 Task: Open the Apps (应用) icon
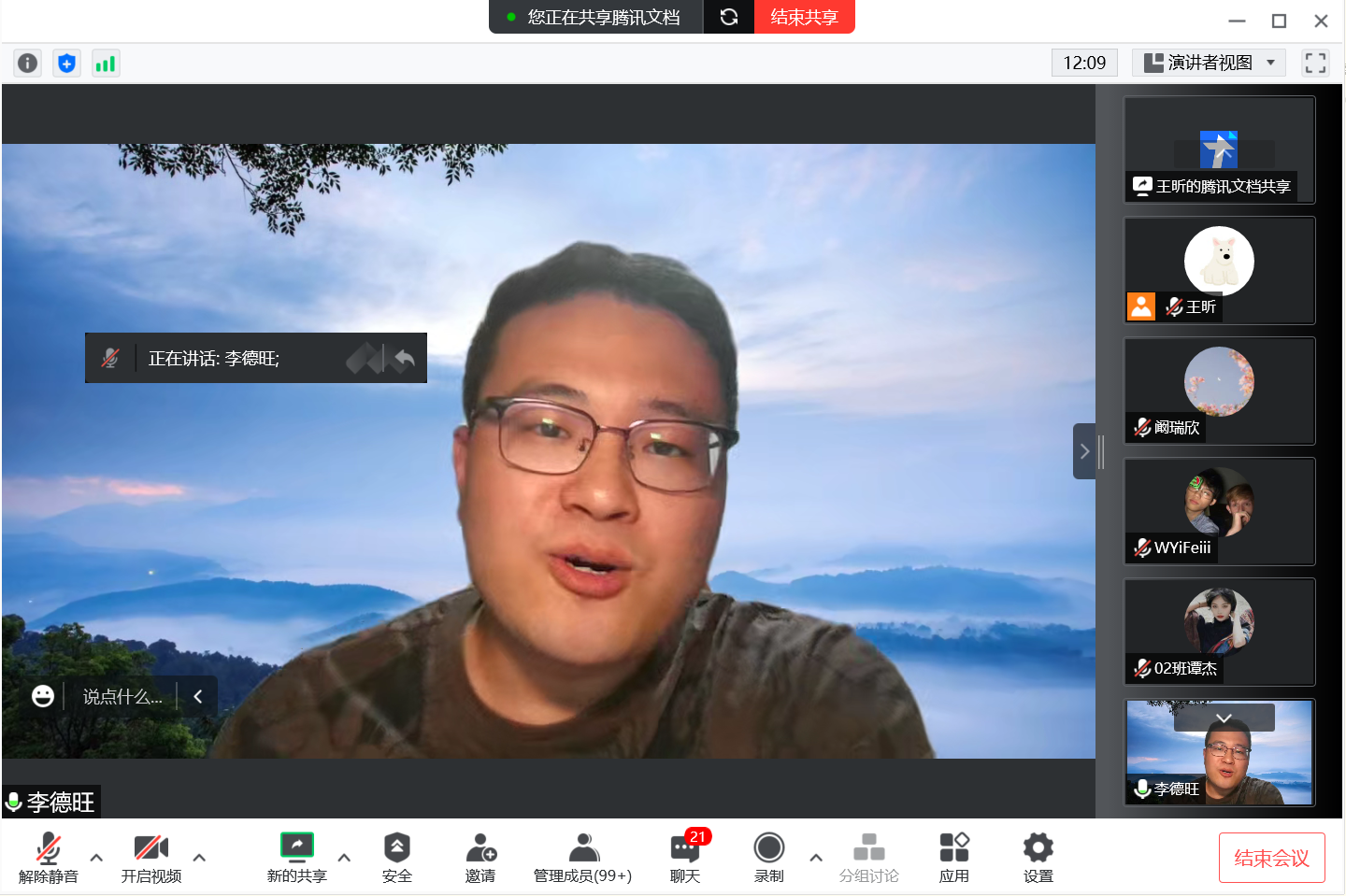click(953, 858)
